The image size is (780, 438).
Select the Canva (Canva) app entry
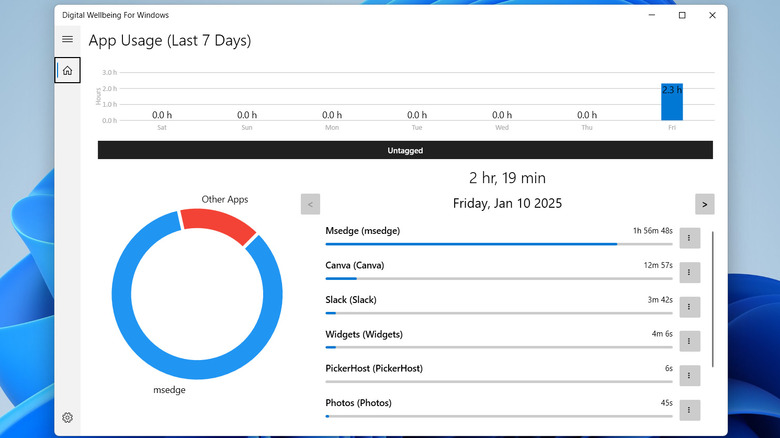[355, 265]
